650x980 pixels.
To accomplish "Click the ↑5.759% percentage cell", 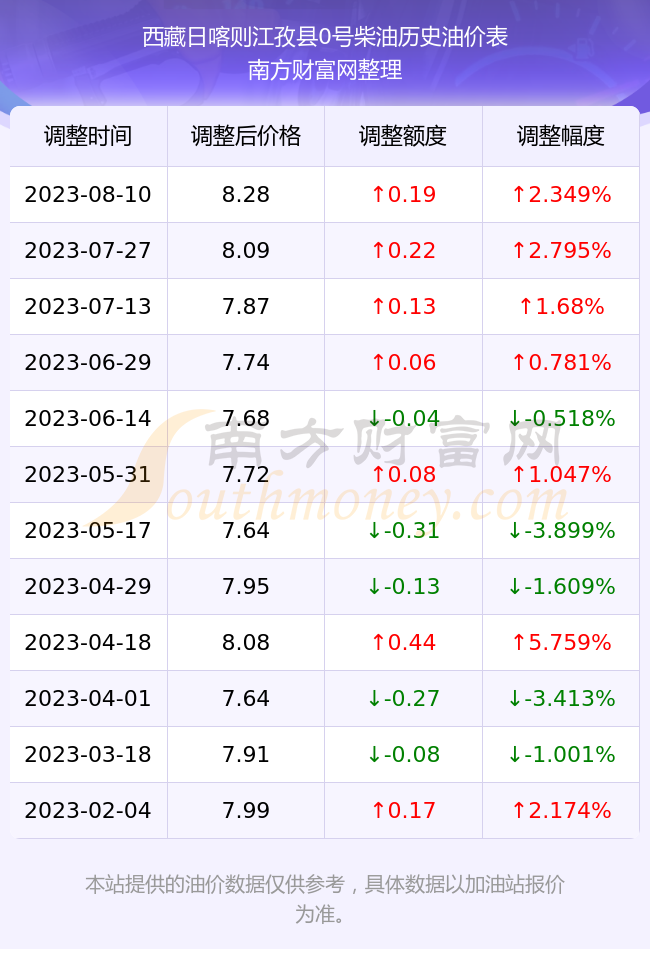I will [x=561, y=642].
